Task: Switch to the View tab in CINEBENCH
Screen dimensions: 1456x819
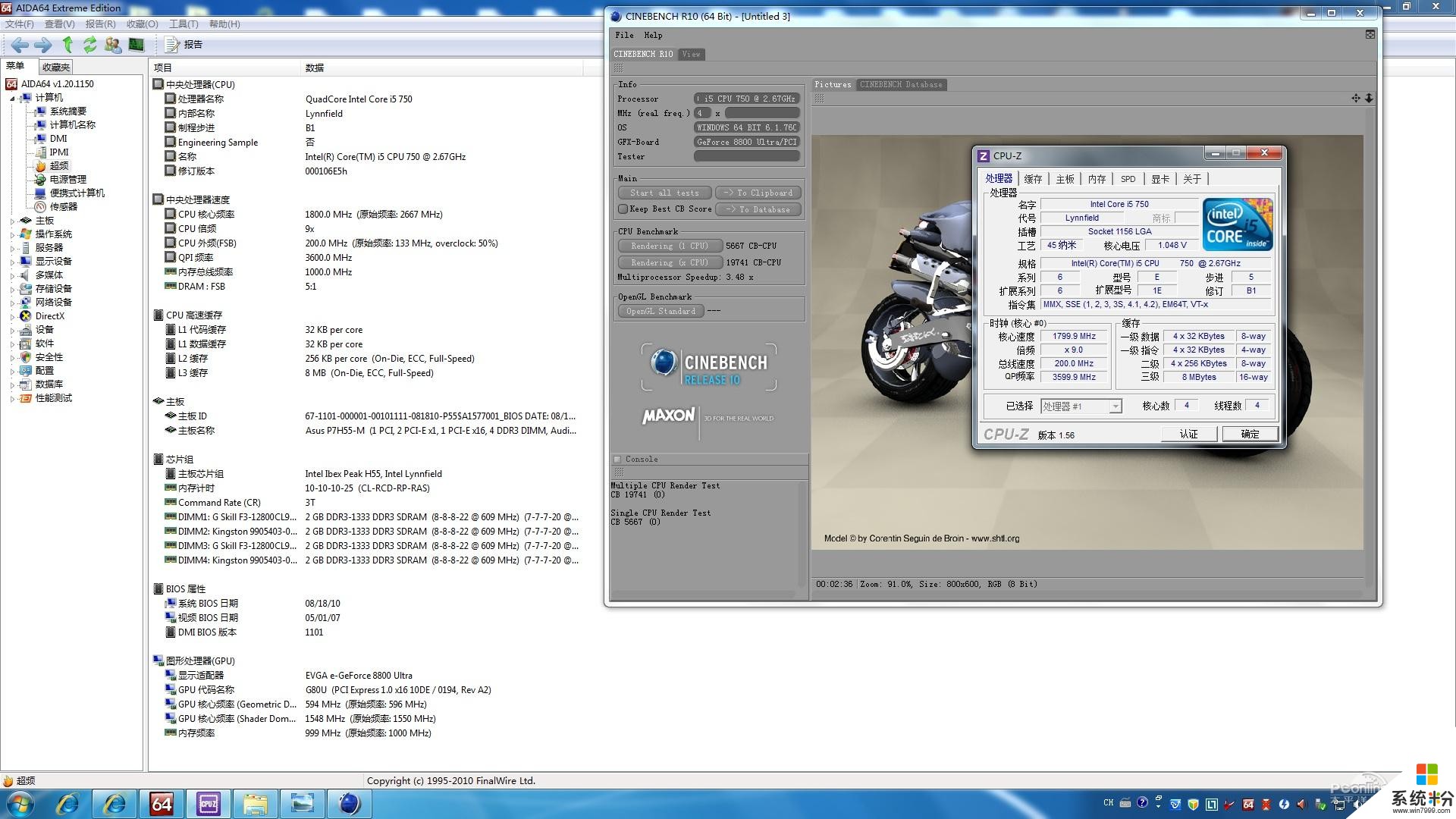Action: (691, 54)
